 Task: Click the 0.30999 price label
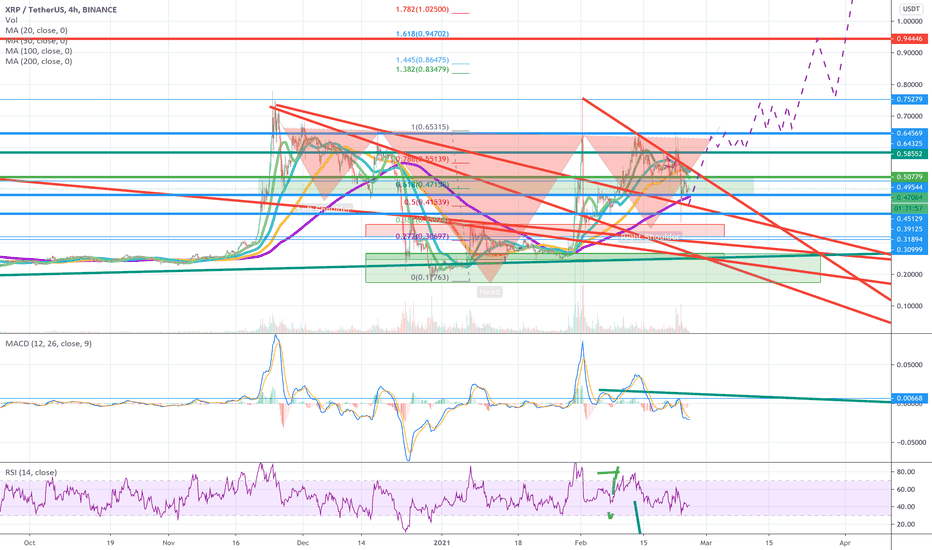909,250
